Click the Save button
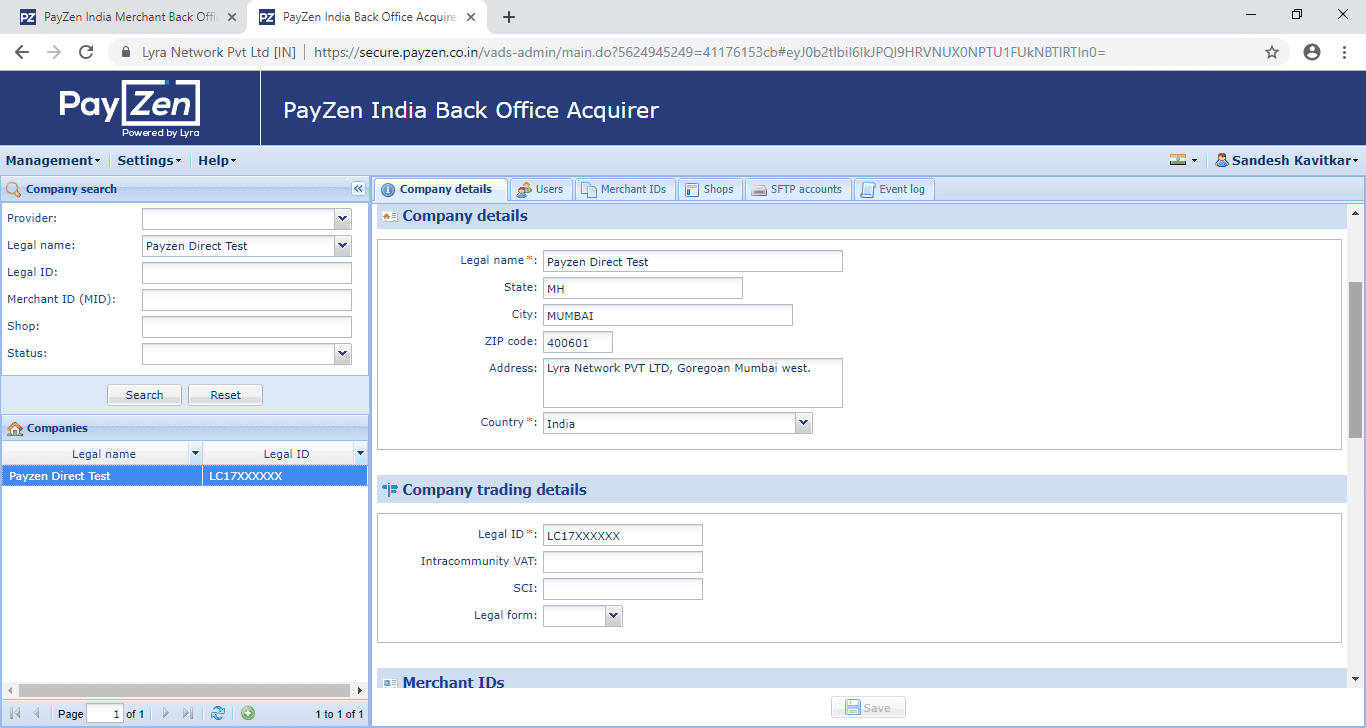 coord(868,707)
